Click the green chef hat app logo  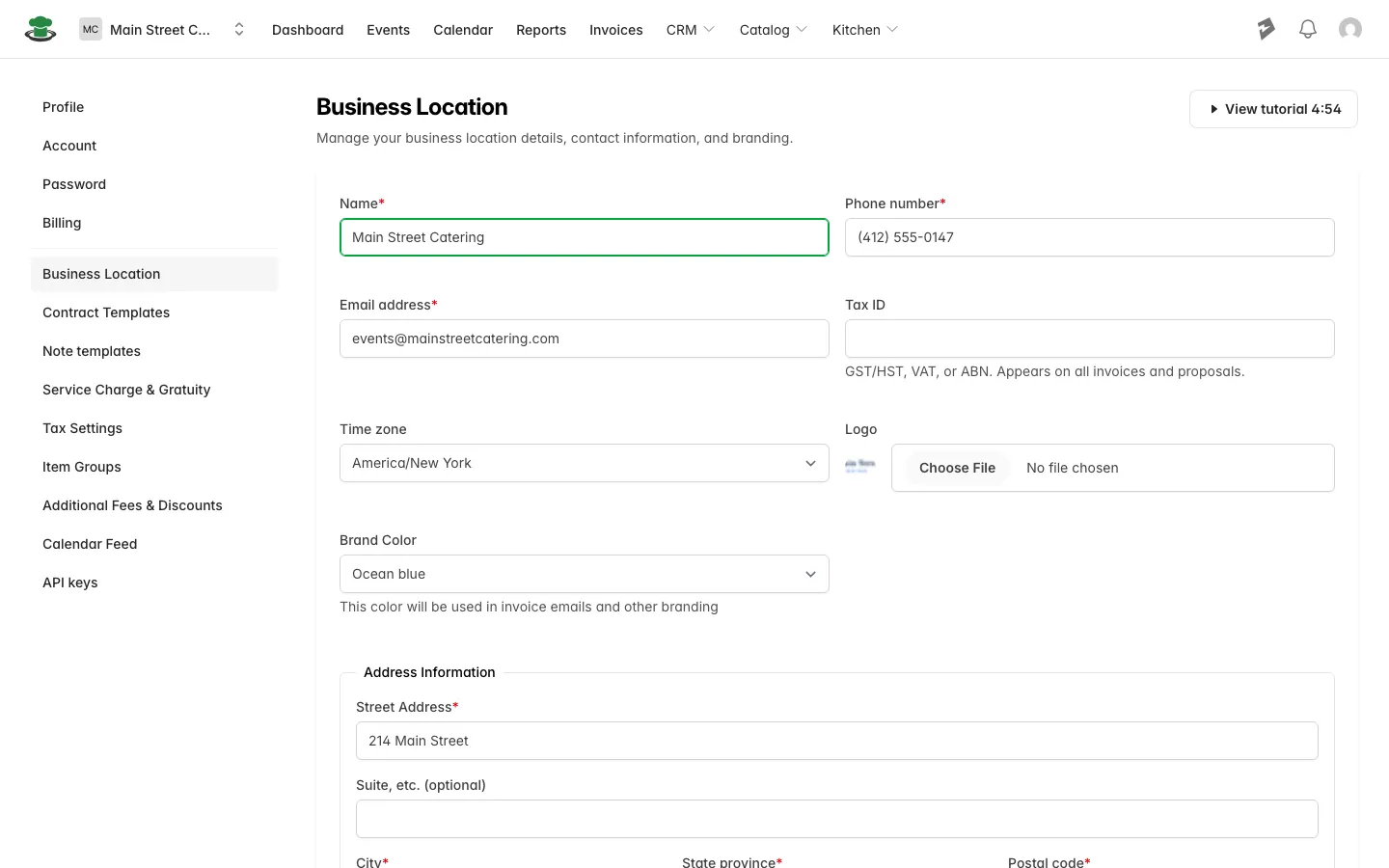41,29
